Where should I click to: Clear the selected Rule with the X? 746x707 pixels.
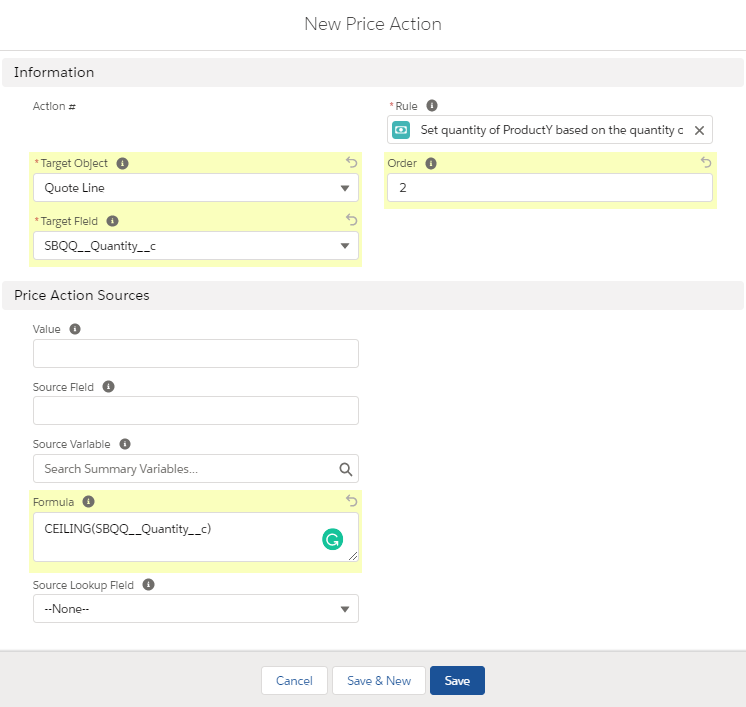[699, 130]
